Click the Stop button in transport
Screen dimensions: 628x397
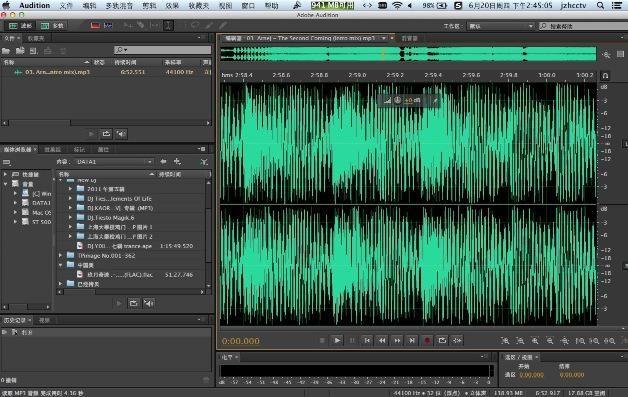coord(322,341)
